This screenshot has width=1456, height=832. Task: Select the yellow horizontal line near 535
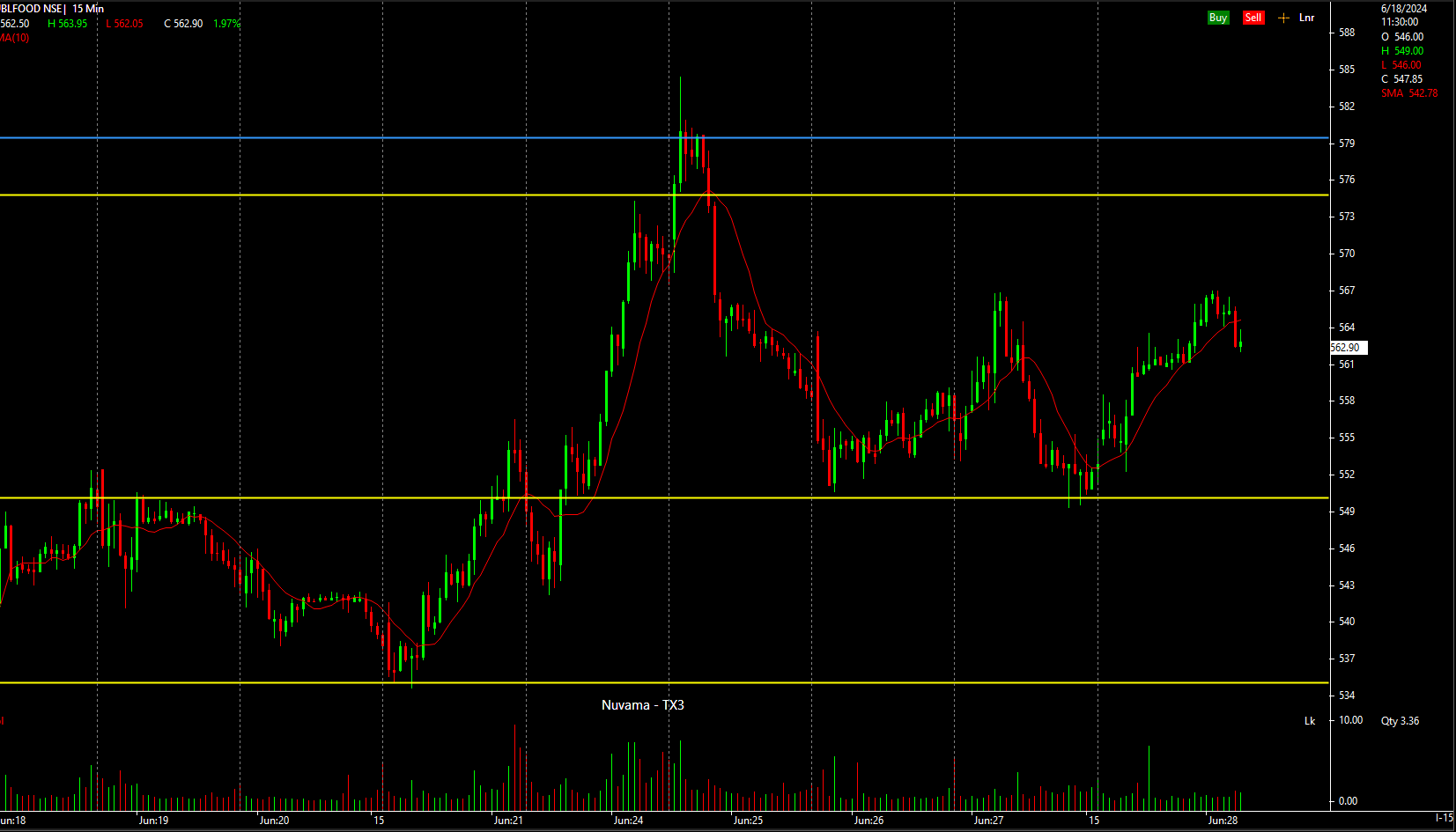[x=664, y=682]
